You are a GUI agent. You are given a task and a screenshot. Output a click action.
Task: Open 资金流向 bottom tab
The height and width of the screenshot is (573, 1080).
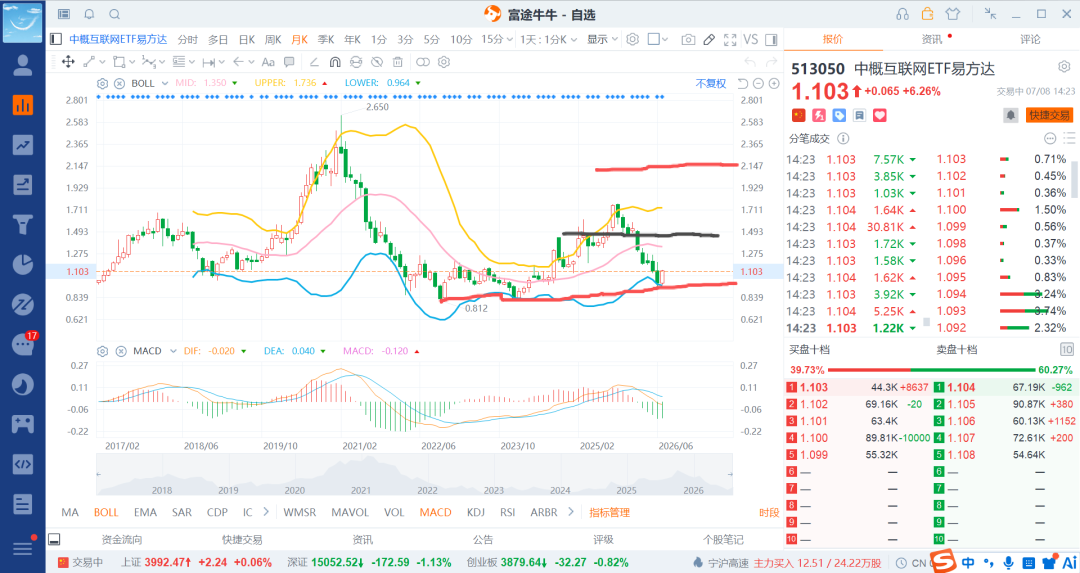pos(122,539)
